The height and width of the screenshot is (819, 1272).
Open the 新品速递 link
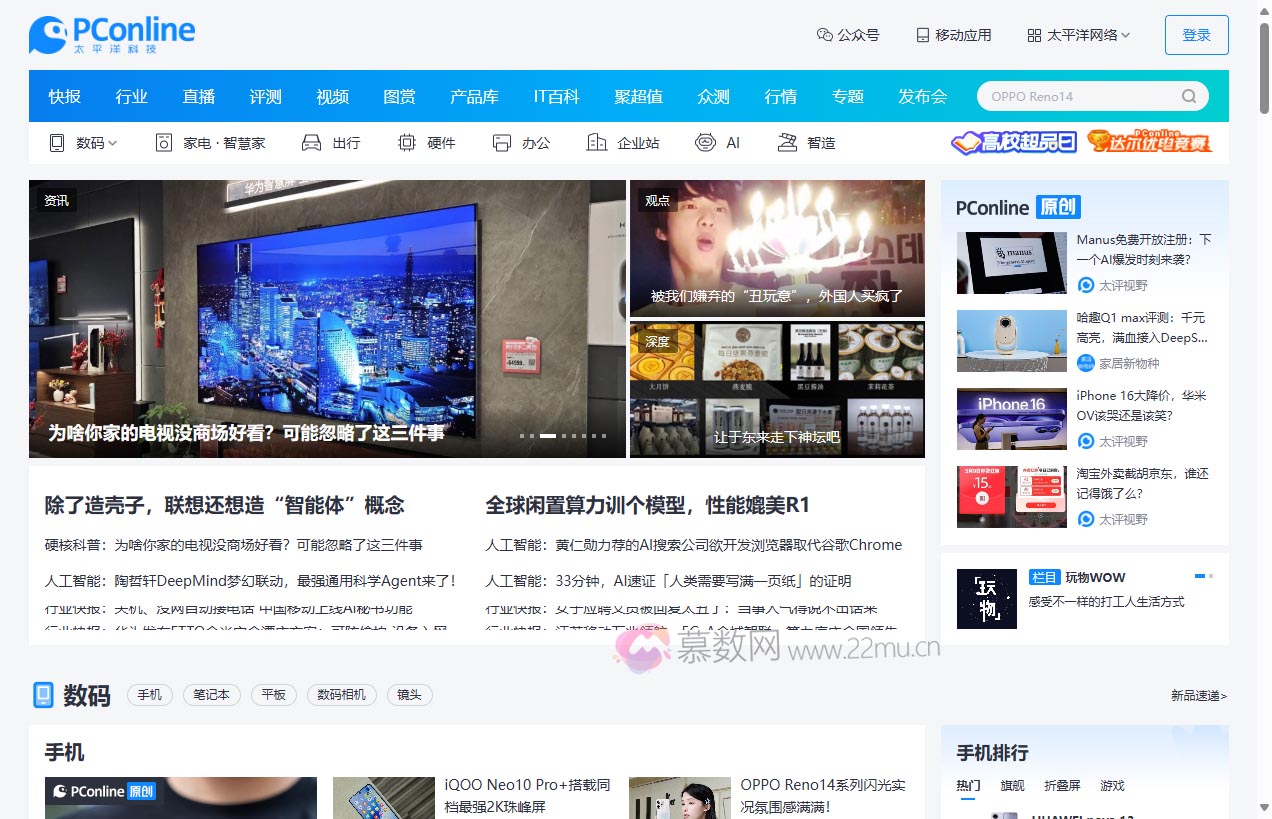(1198, 695)
